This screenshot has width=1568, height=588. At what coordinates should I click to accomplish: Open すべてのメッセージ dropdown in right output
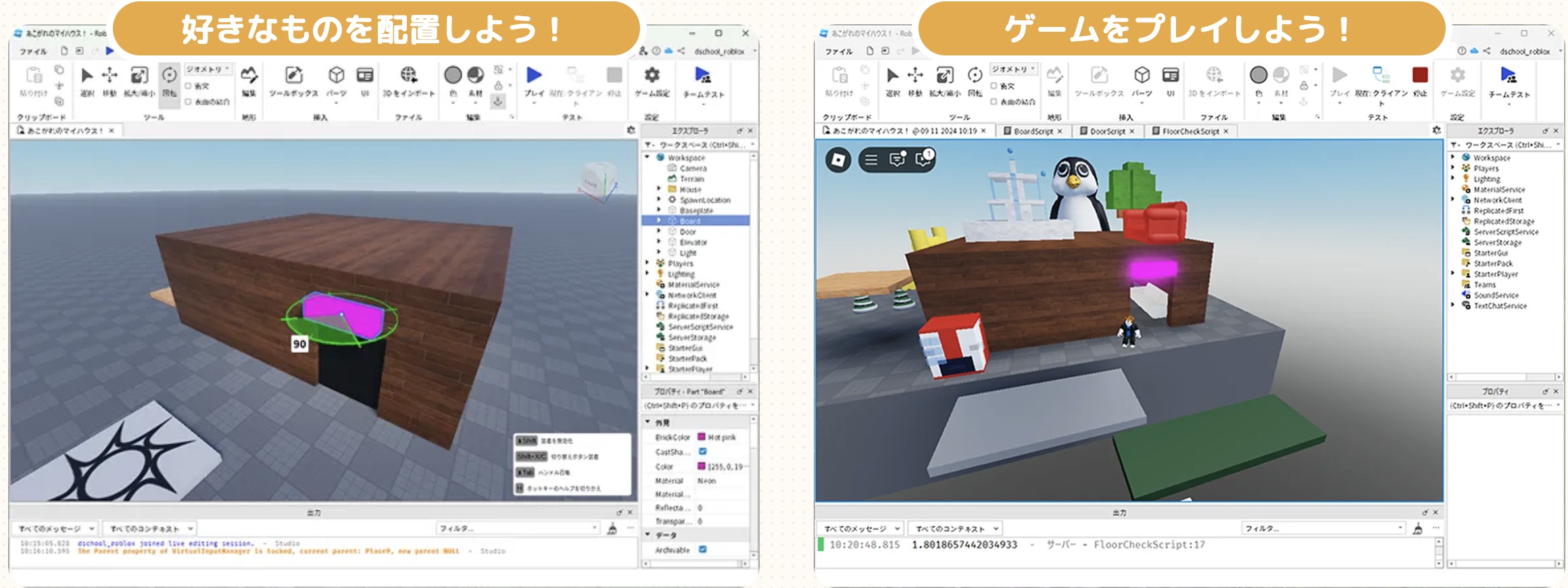(x=861, y=529)
